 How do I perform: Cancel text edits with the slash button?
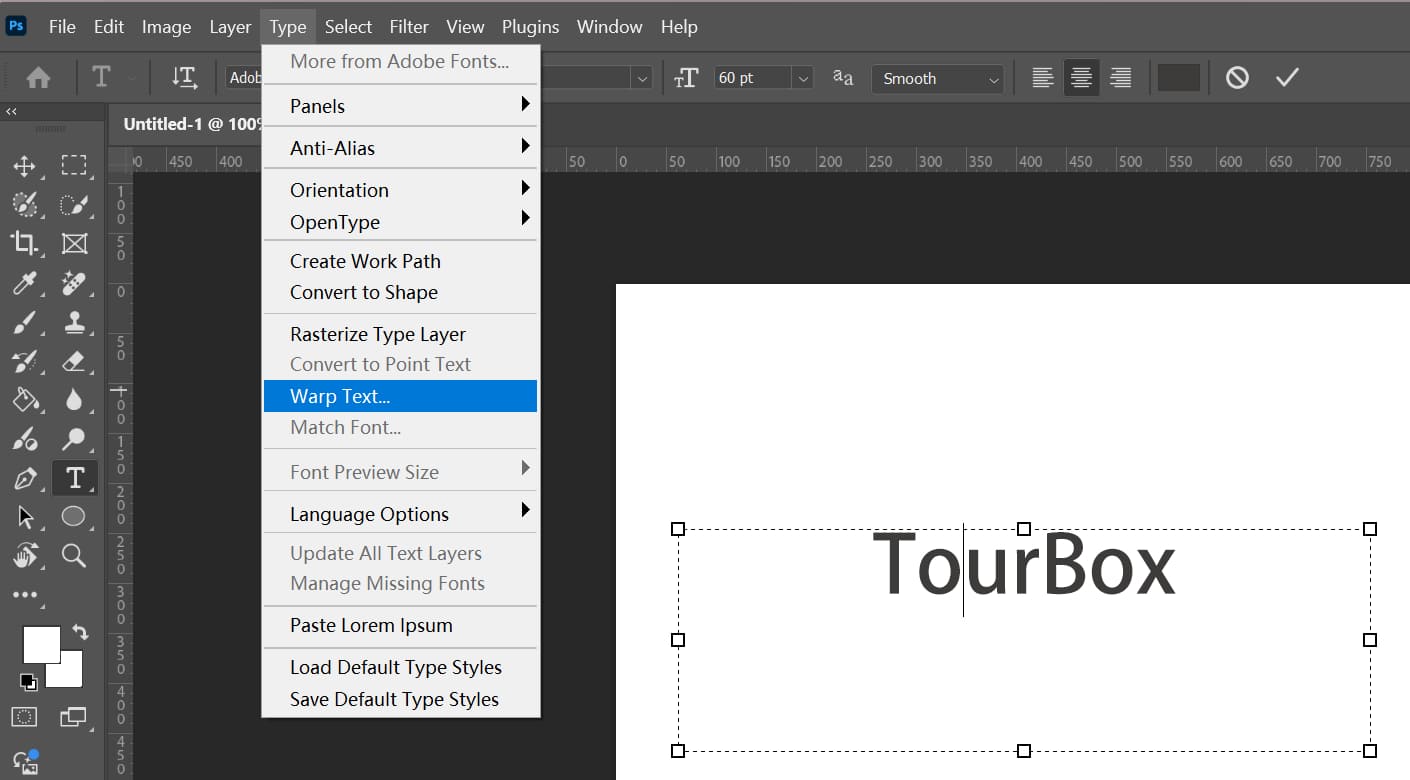tap(1236, 77)
